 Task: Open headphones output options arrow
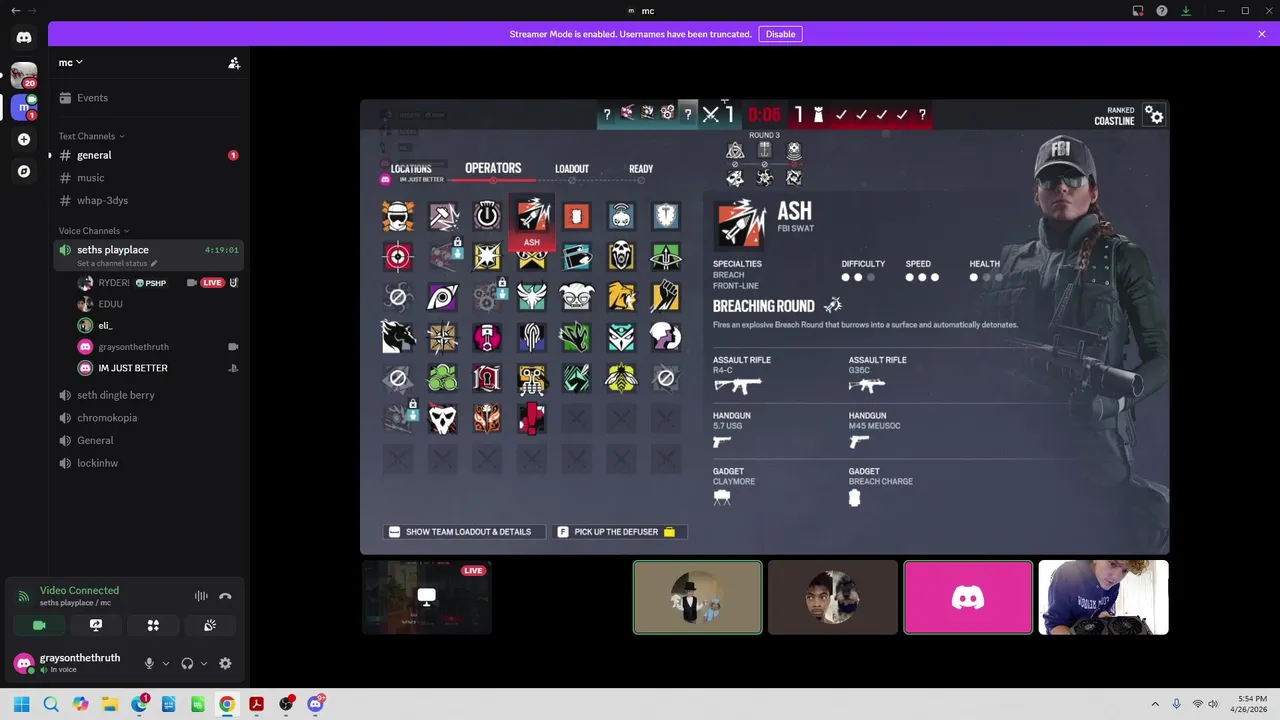[x=204, y=663]
